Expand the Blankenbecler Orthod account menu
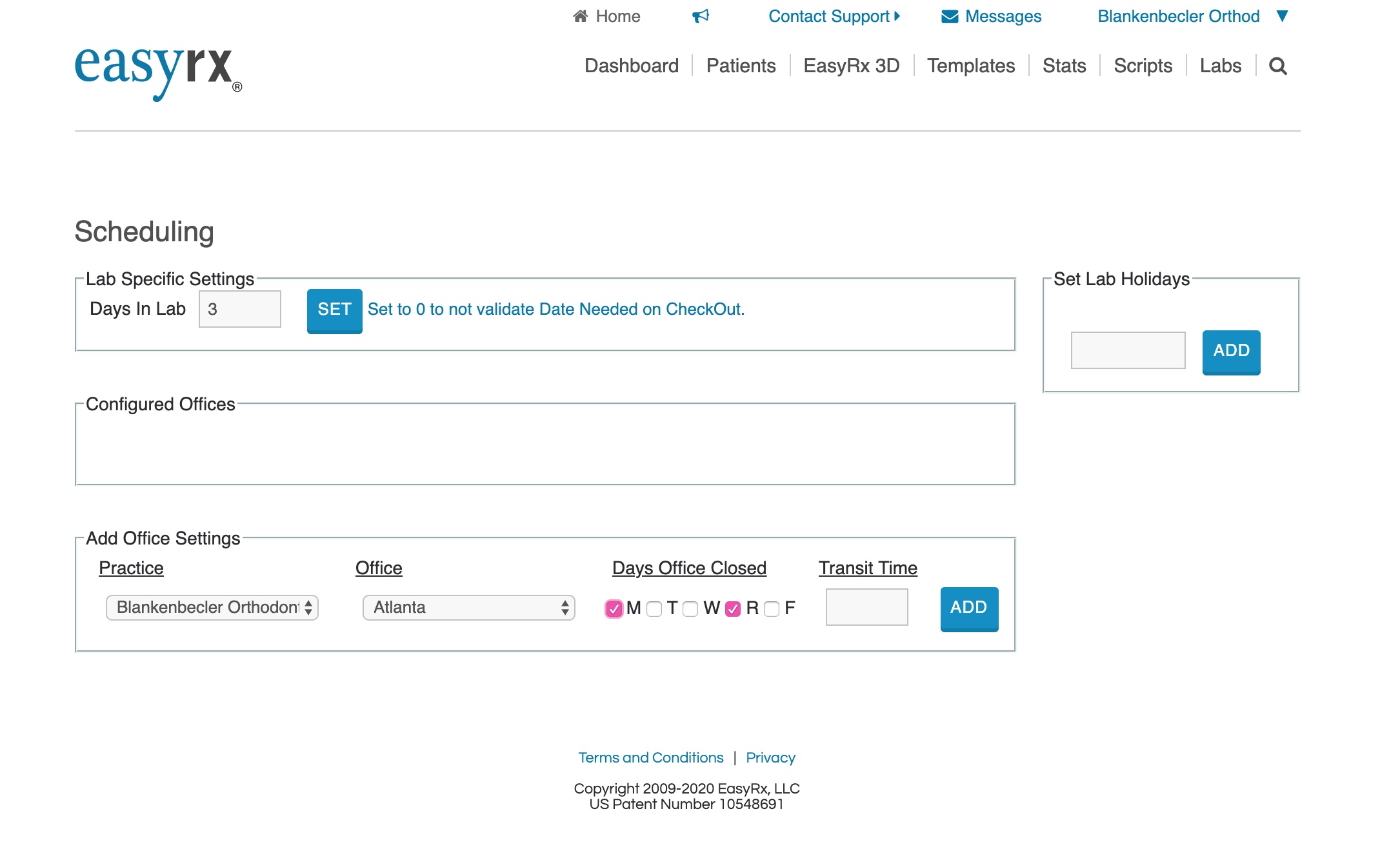1400x849 pixels. click(1283, 16)
